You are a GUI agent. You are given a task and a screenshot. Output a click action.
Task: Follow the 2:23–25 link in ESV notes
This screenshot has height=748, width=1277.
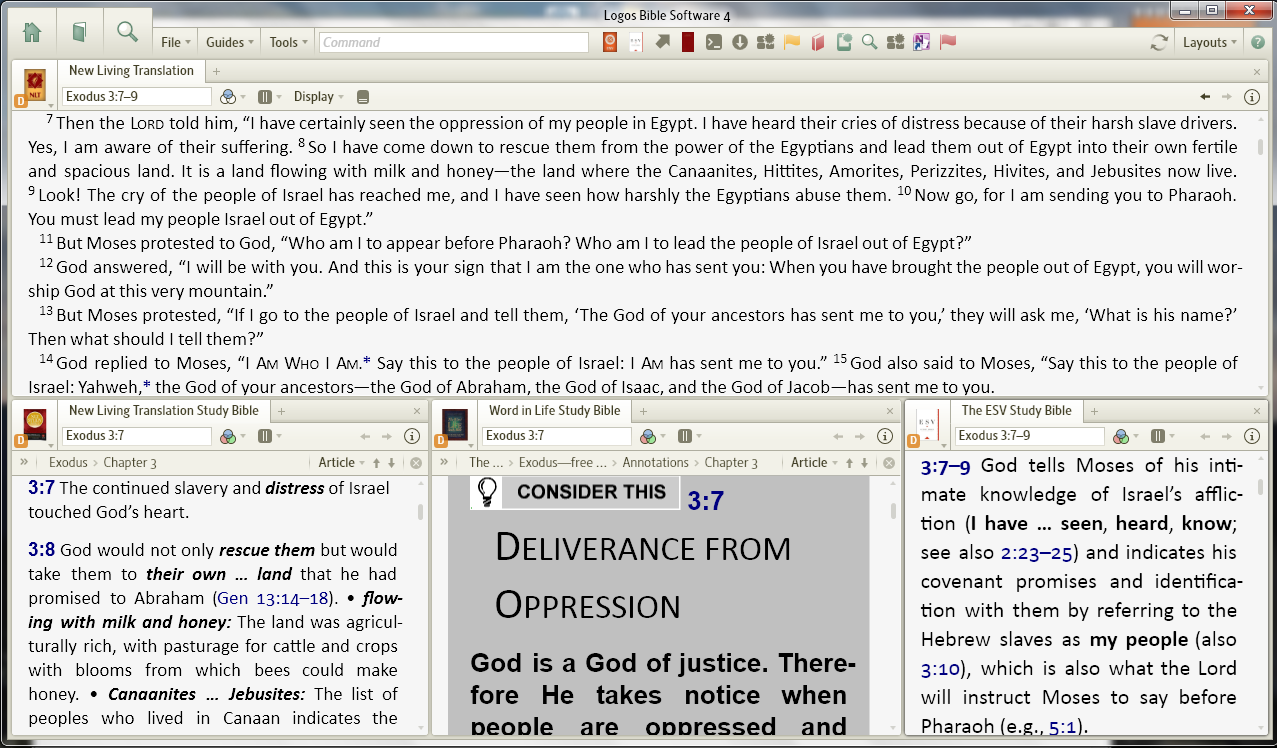tap(1042, 552)
